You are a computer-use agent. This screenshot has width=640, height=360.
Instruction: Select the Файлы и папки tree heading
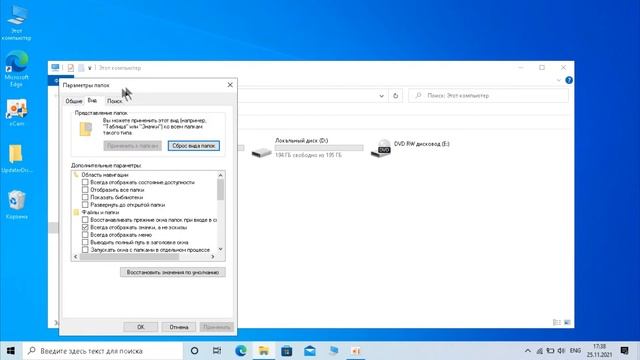coord(100,212)
